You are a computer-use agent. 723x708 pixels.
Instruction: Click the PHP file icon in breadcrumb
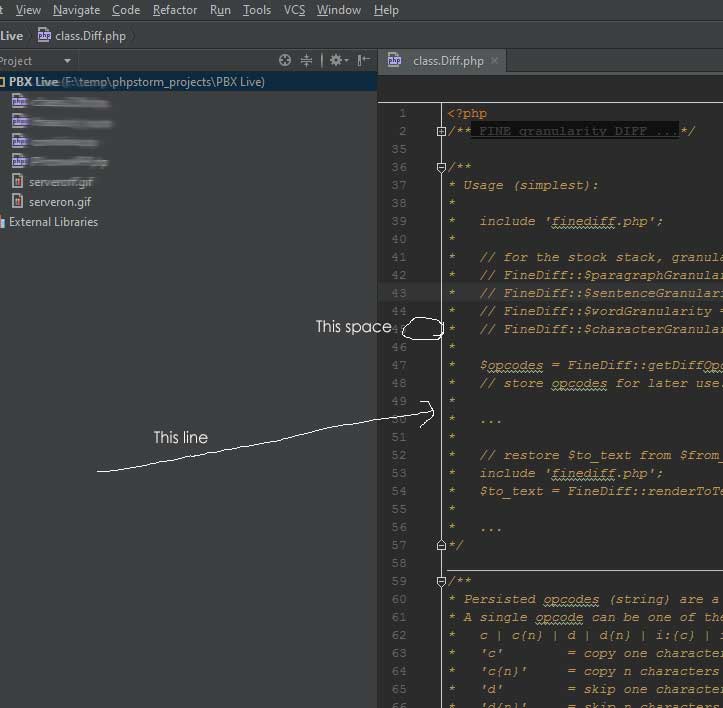(x=44, y=36)
